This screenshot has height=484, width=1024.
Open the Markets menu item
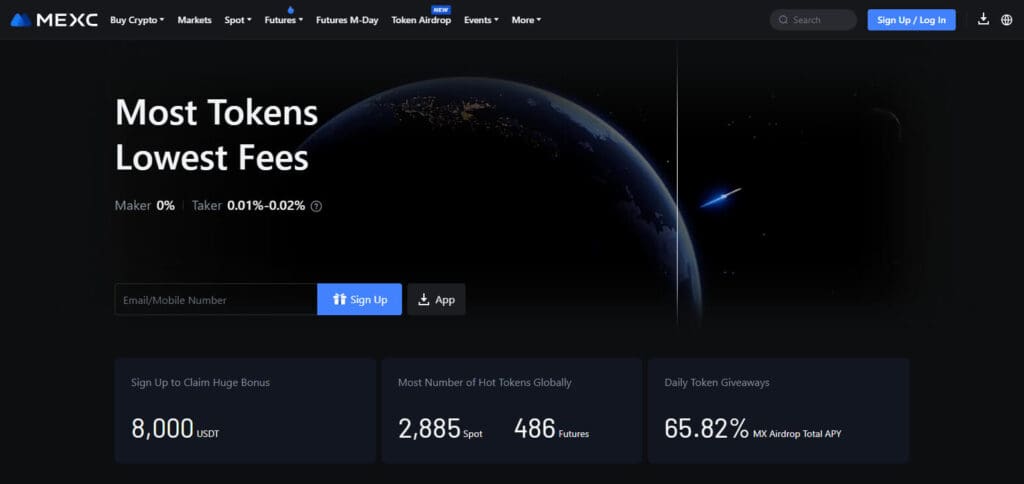pos(195,20)
